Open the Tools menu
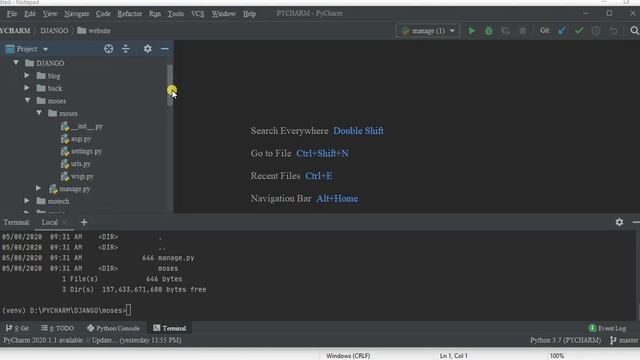The image size is (640, 360). point(176,13)
